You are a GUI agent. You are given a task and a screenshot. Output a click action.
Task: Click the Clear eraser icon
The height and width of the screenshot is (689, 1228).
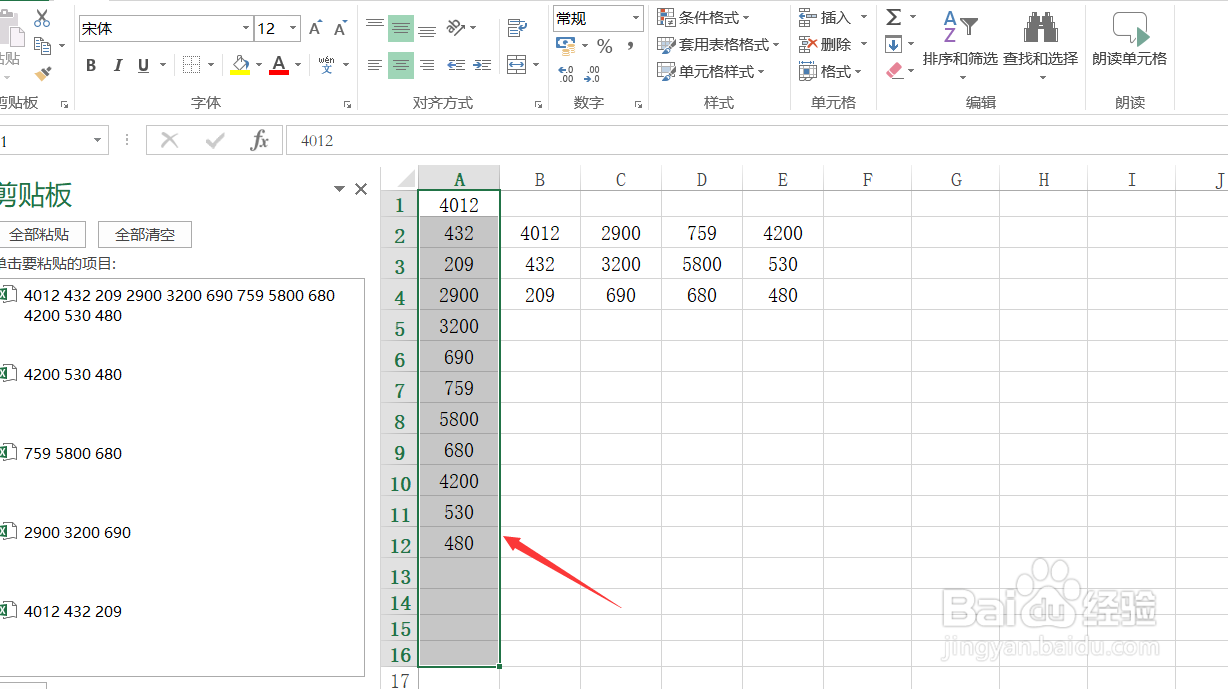[894, 71]
